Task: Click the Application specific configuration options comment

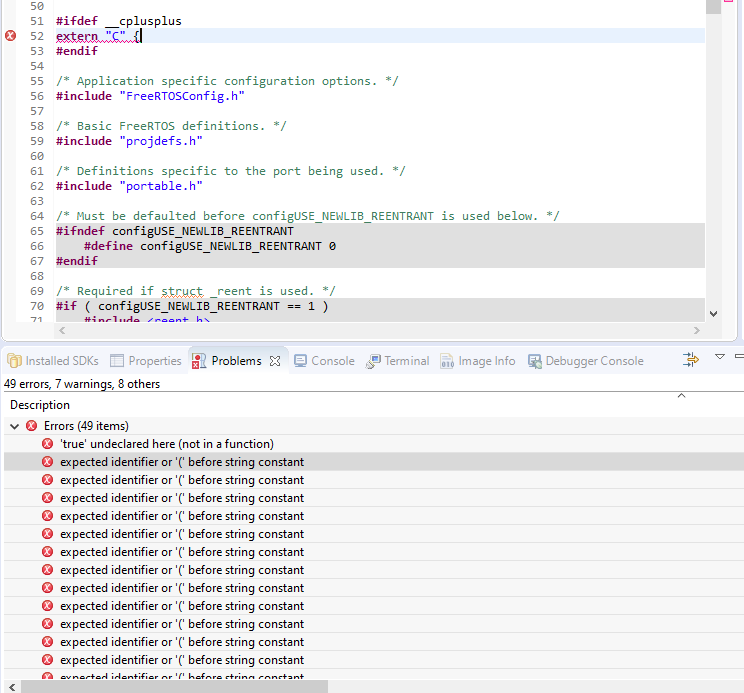Action: pos(227,81)
